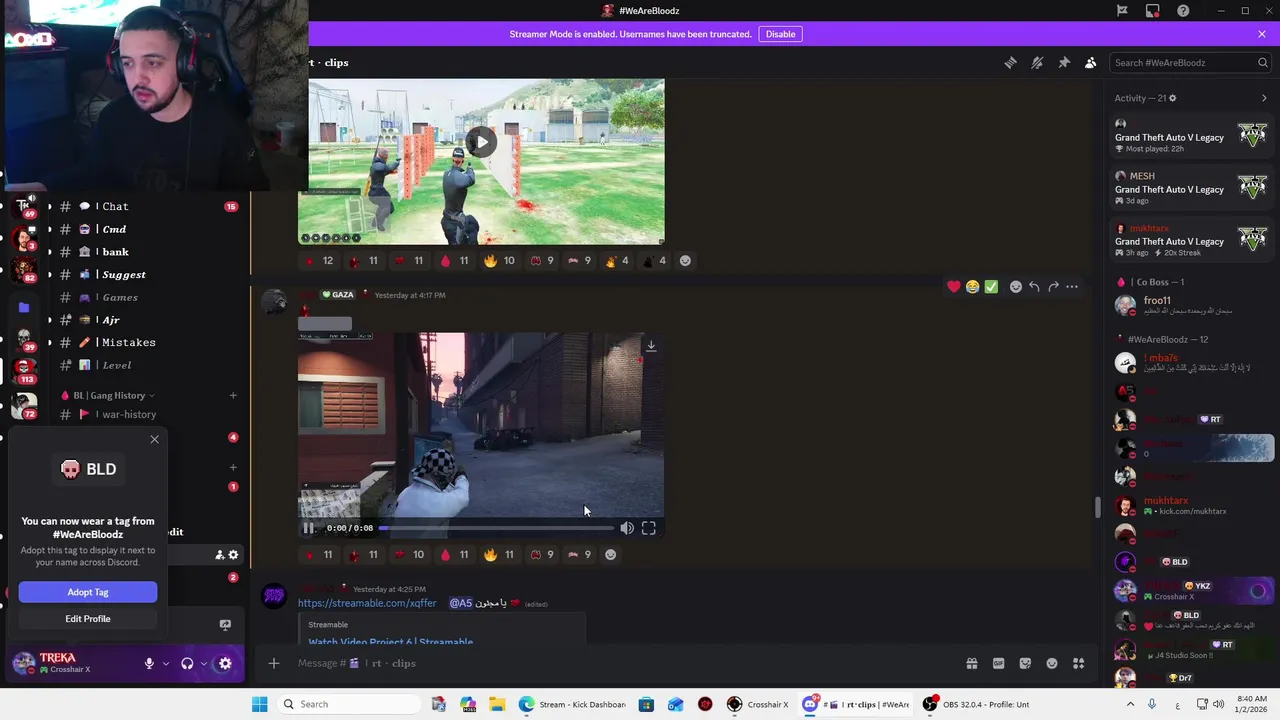The height and width of the screenshot is (720, 1280).
Task: Seek in the video progress bar
Action: coord(495,528)
